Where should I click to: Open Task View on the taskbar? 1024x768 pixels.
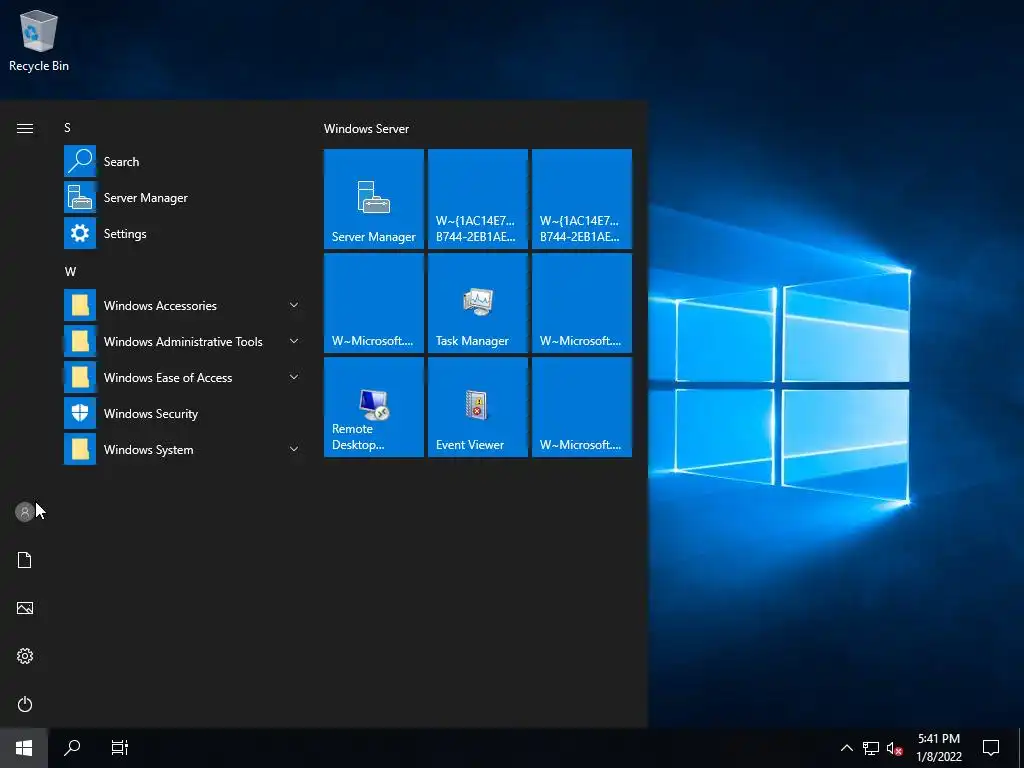click(120, 748)
